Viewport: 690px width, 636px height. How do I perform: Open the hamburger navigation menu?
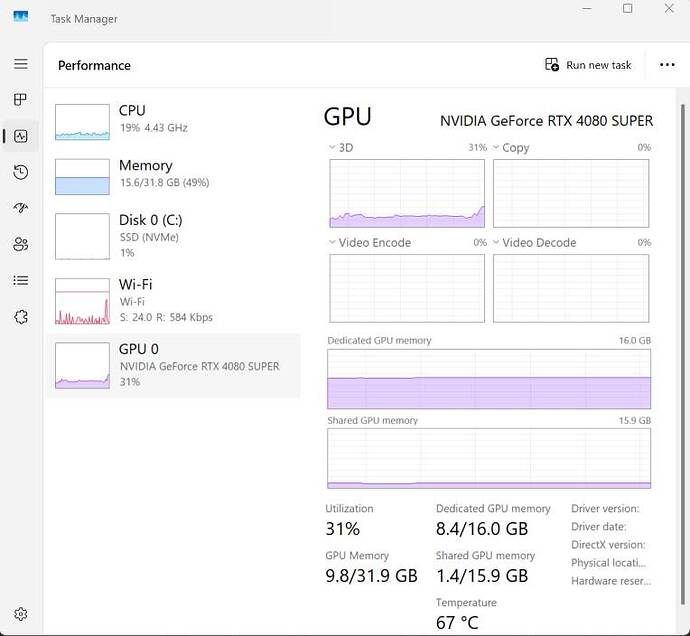click(21, 64)
